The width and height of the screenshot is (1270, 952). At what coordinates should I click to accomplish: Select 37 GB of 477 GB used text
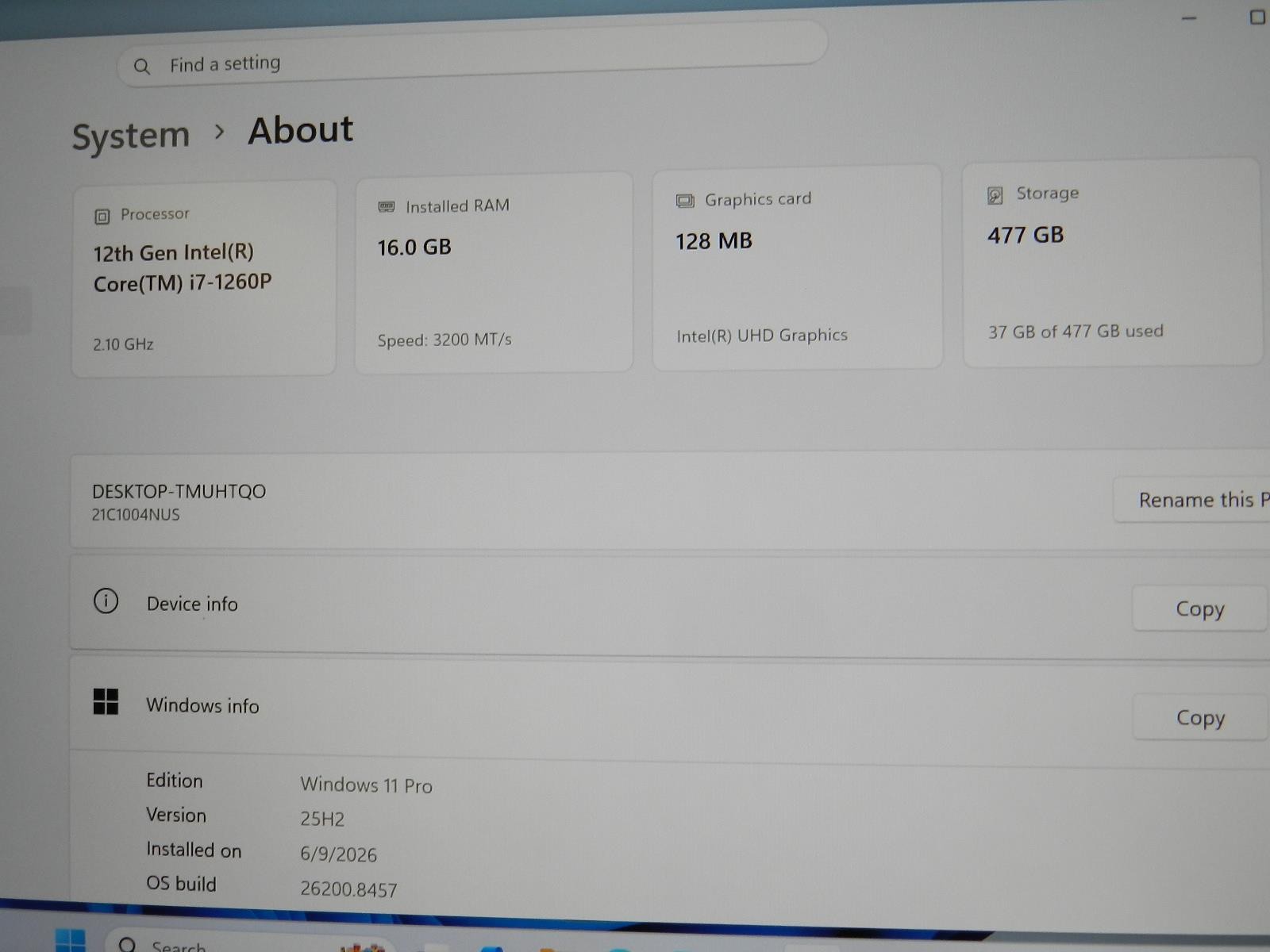1076,332
